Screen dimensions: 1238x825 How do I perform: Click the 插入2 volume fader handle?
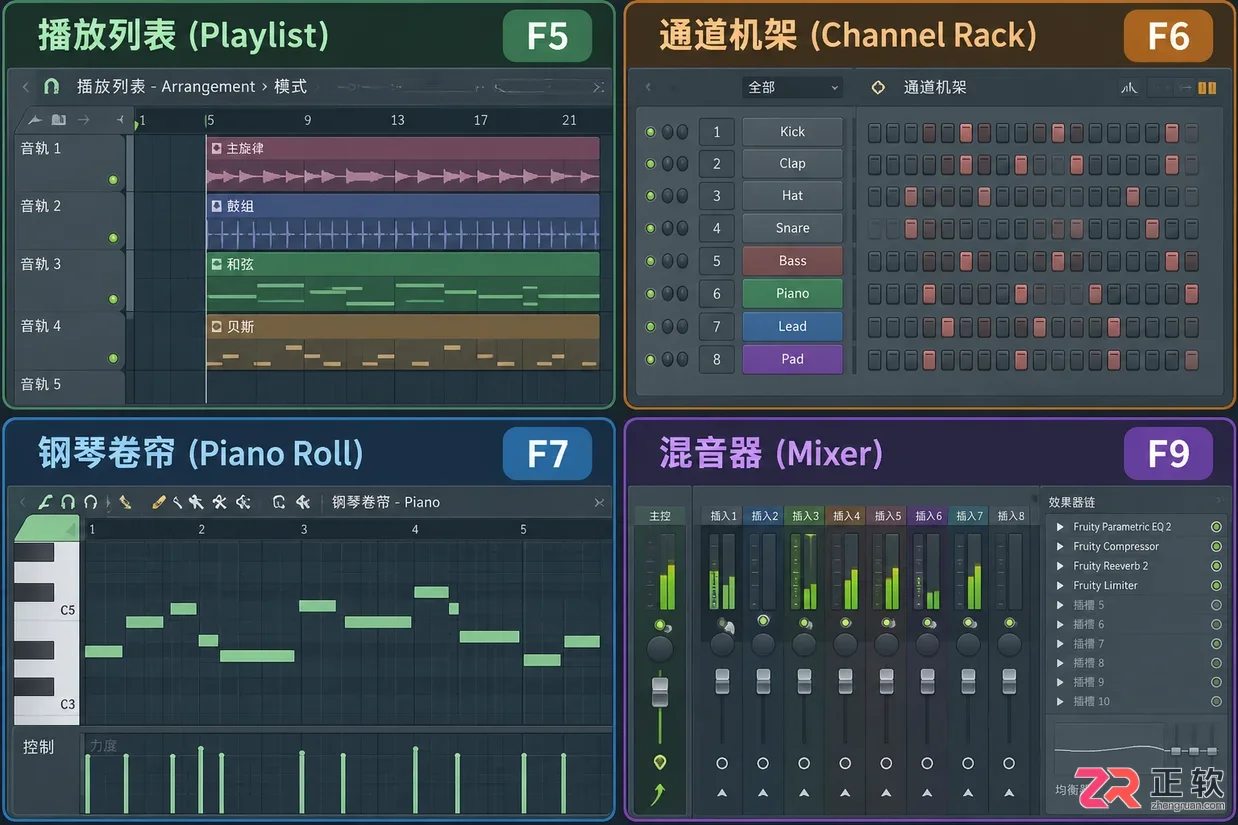[x=763, y=682]
